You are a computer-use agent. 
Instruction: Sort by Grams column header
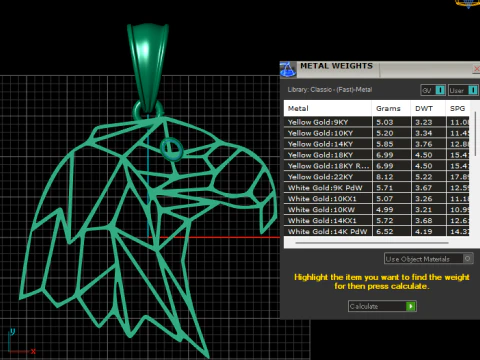tap(391, 108)
